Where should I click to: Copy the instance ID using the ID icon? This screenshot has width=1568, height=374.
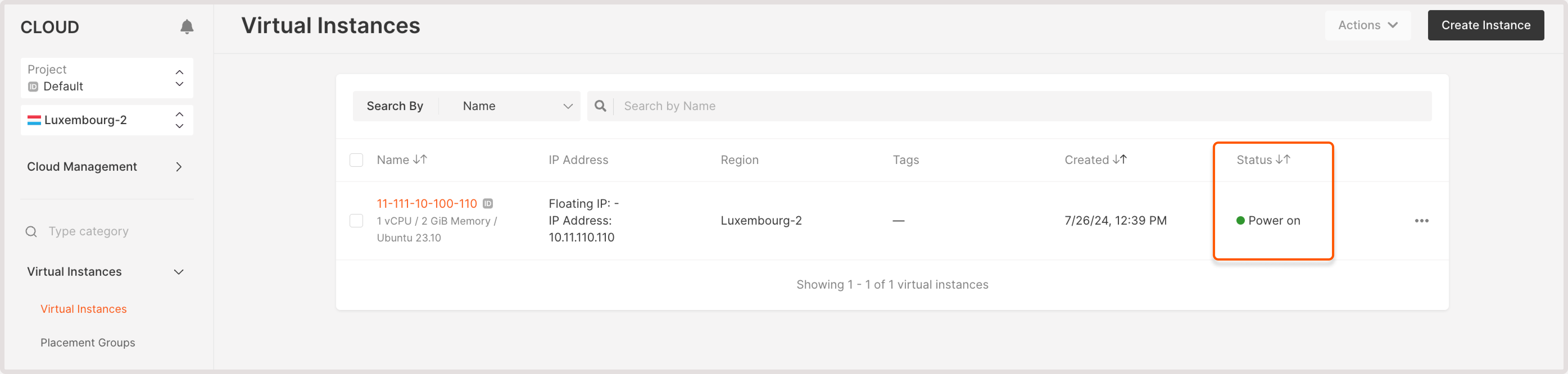488,203
